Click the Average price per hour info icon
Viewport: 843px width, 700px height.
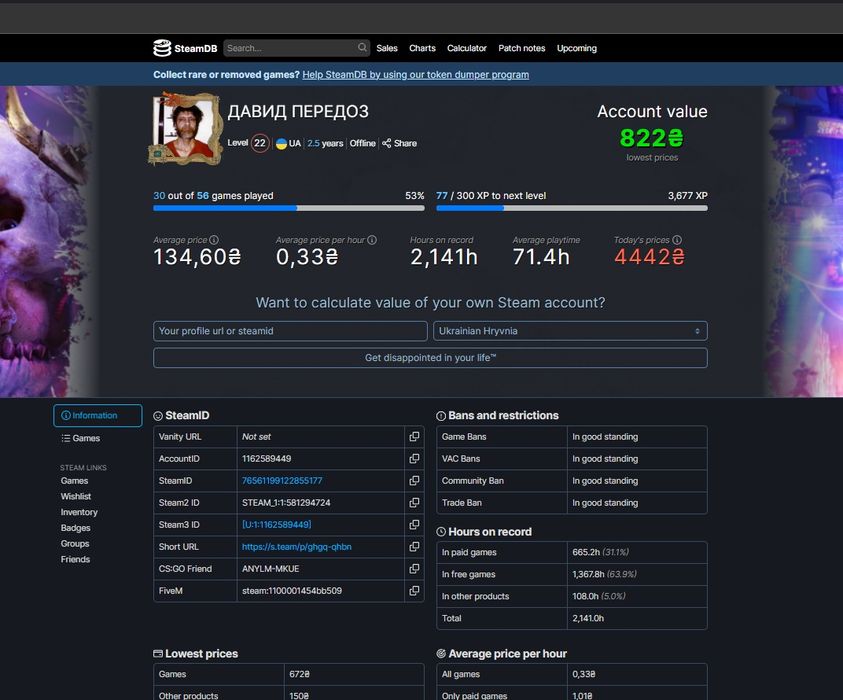point(372,240)
